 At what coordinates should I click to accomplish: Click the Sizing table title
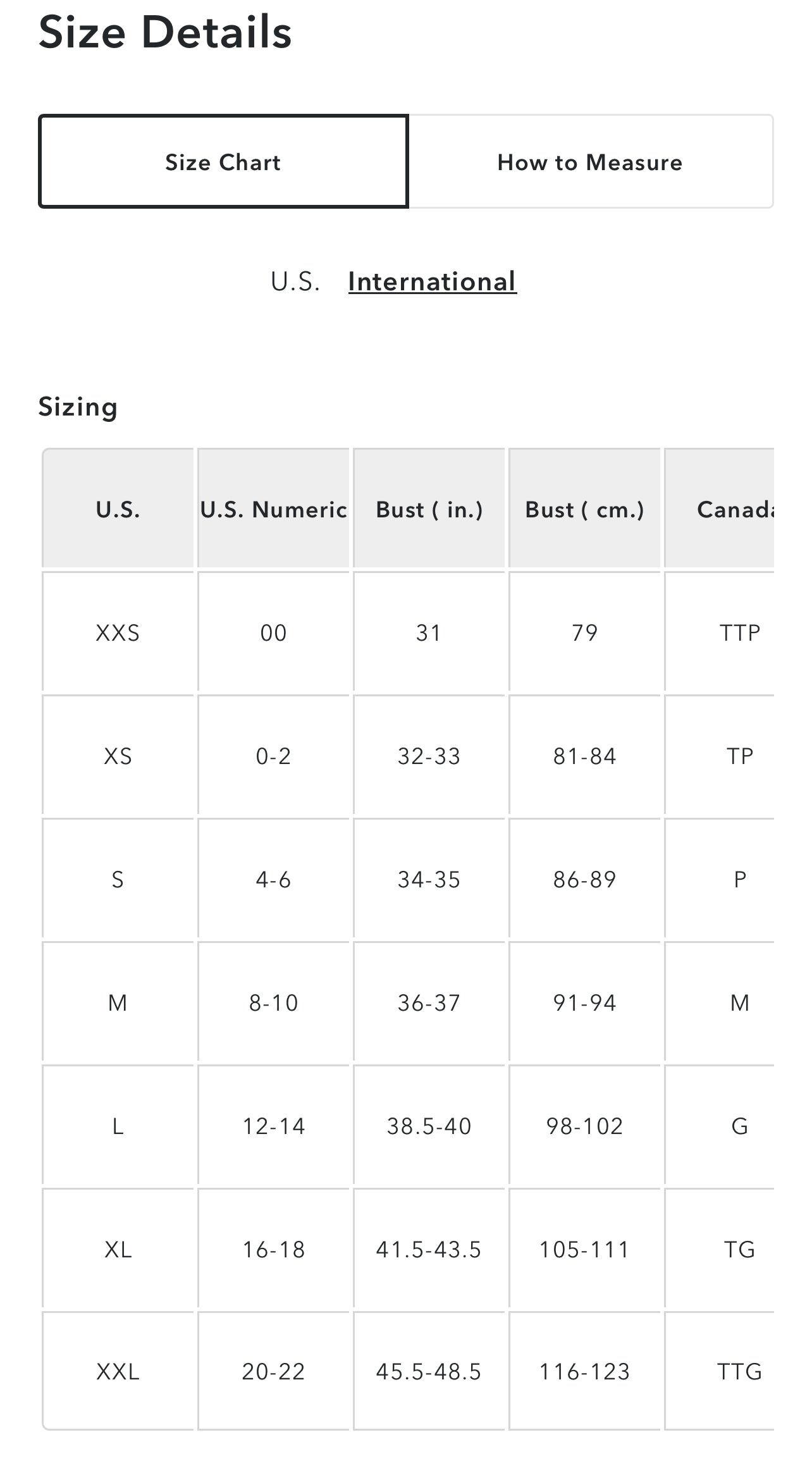click(78, 407)
